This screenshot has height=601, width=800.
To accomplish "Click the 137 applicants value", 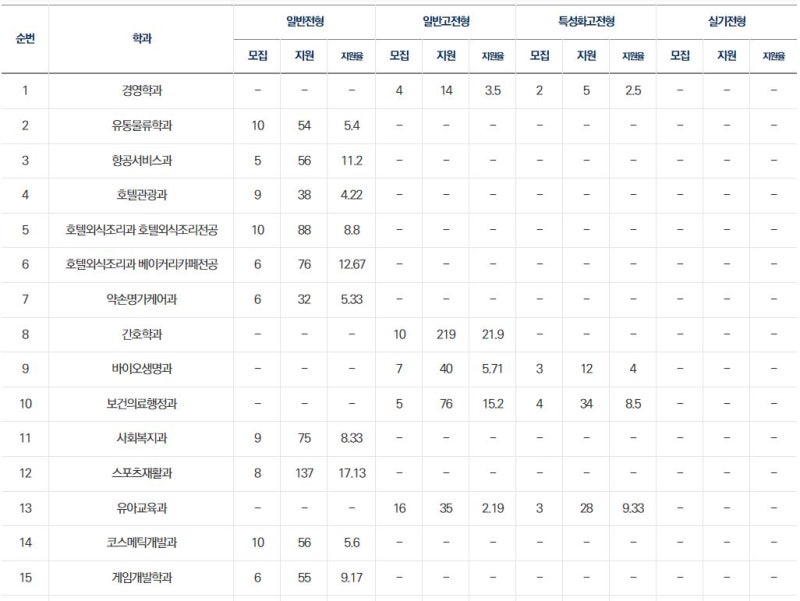I will (x=304, y=473).
